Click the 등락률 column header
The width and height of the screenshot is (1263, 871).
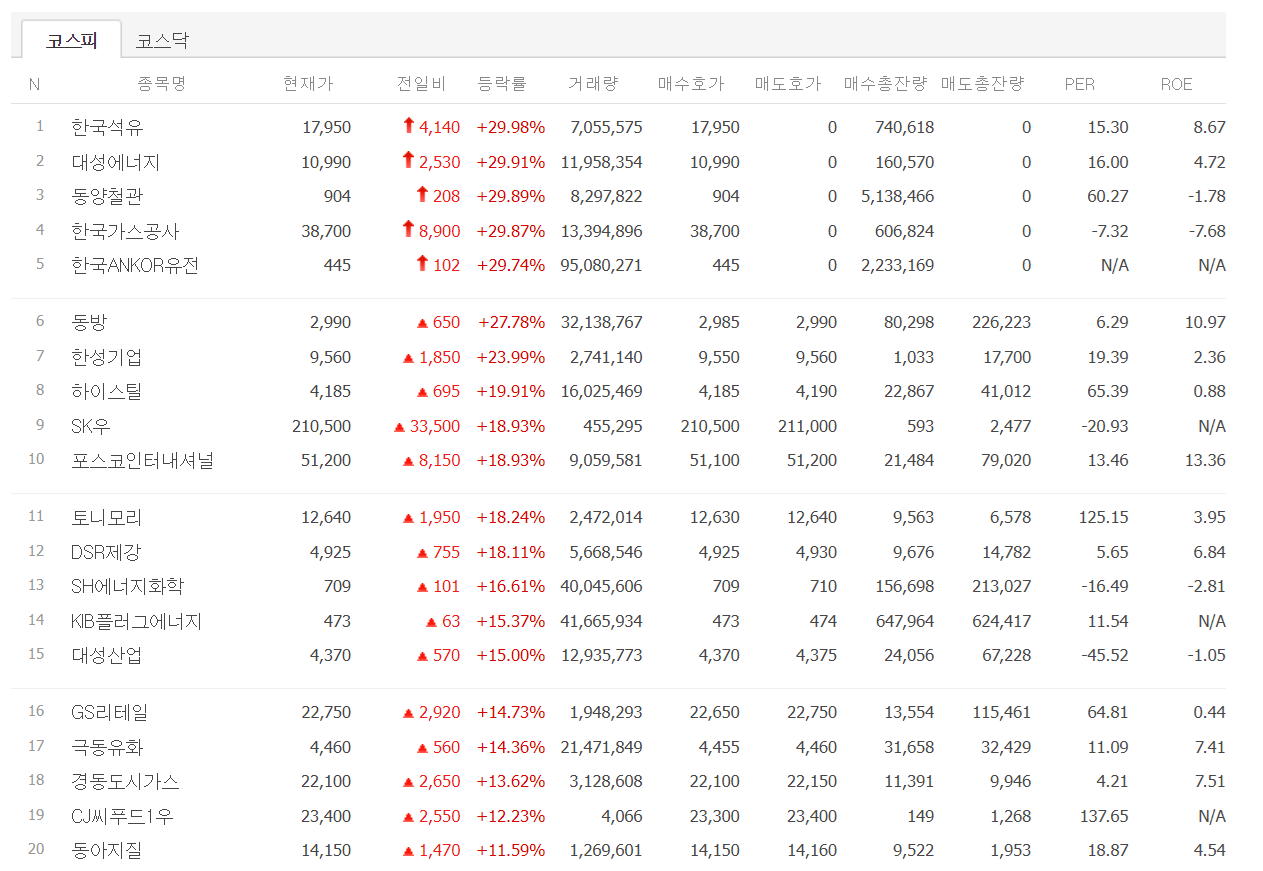tap(502, 84)
